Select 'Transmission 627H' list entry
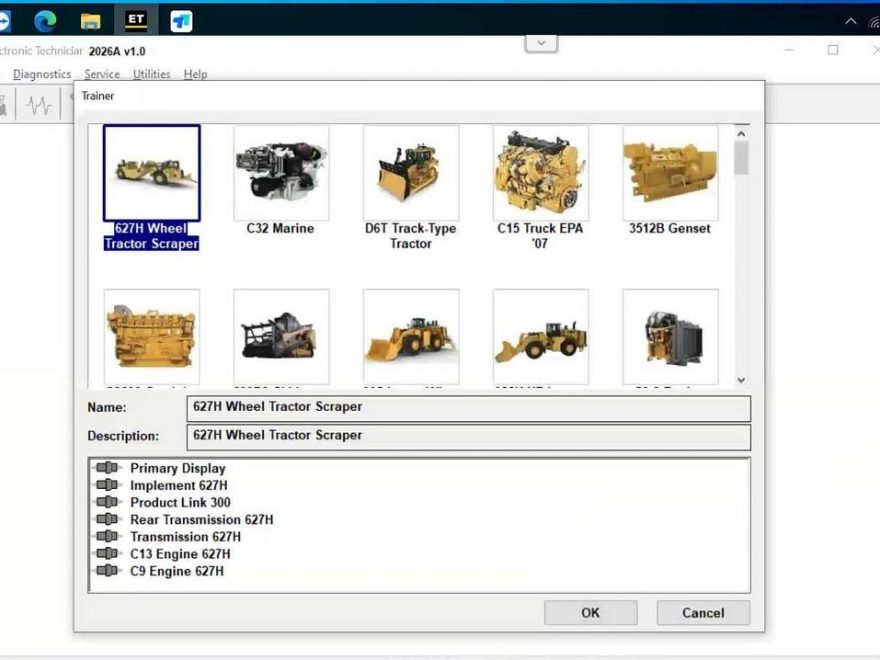 (x=185, y=537)
